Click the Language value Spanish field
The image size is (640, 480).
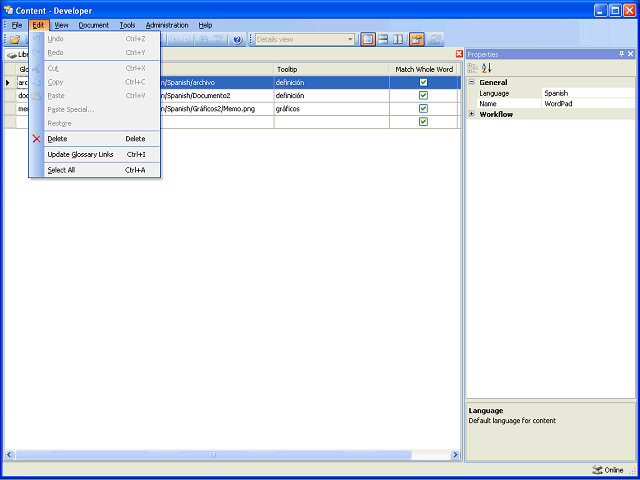coord(589,93)
